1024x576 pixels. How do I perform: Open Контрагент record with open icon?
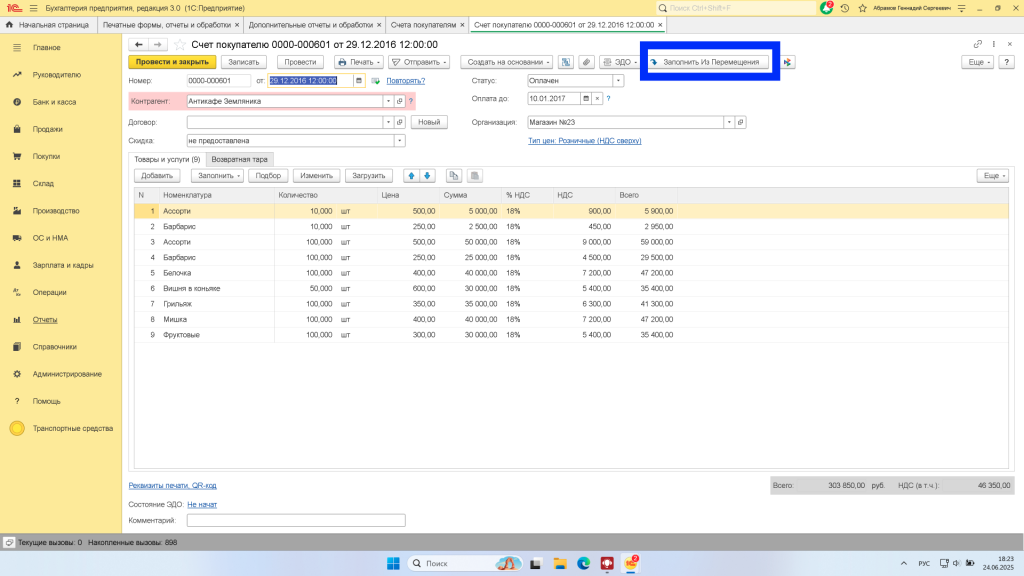pos(400,101)
